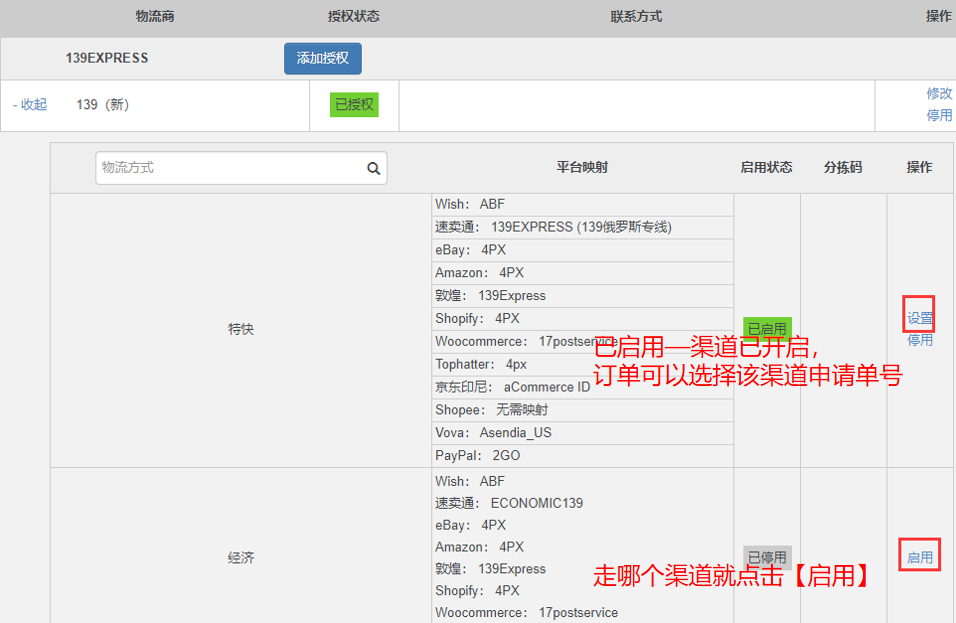Click the 添加授权 button for 139EXPRESS

[x=323, y=59]
